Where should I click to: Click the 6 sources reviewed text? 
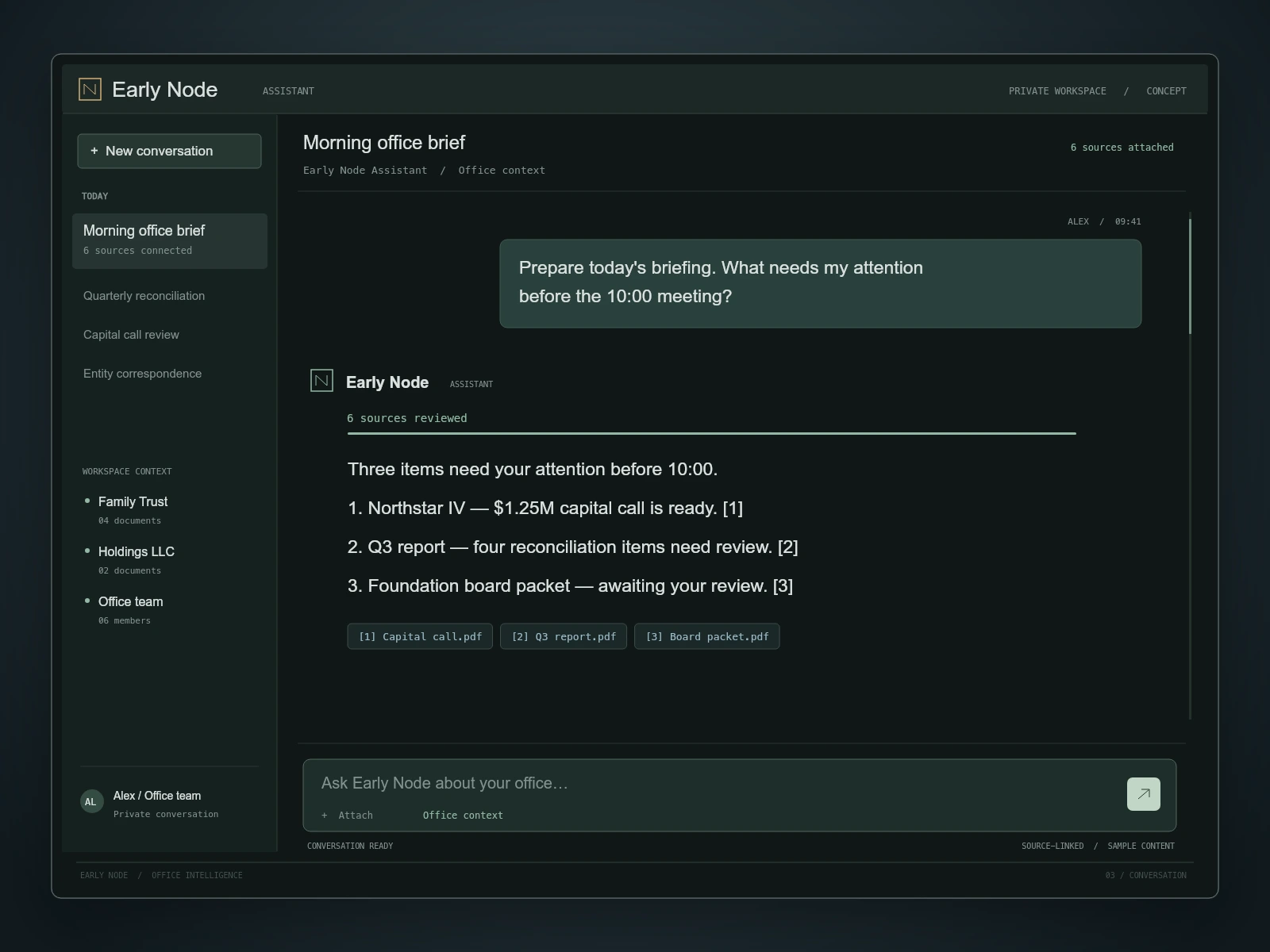pyautogui.click(x=407, y=418)
